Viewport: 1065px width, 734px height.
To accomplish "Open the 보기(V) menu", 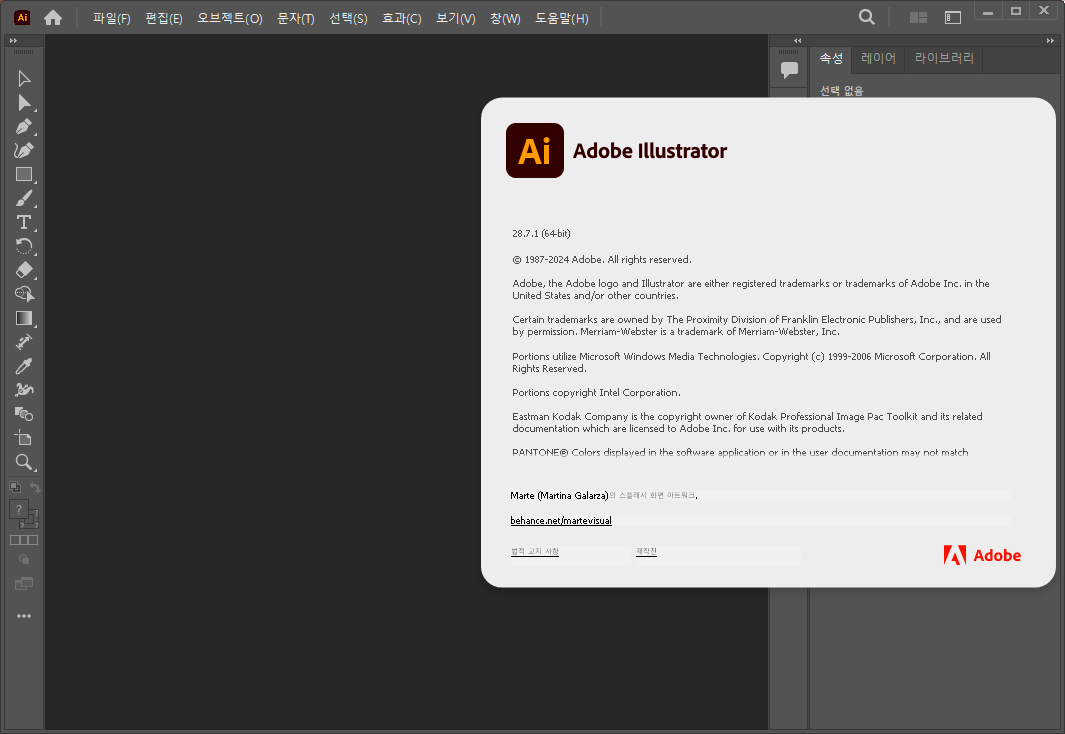I will coord(455,18).
